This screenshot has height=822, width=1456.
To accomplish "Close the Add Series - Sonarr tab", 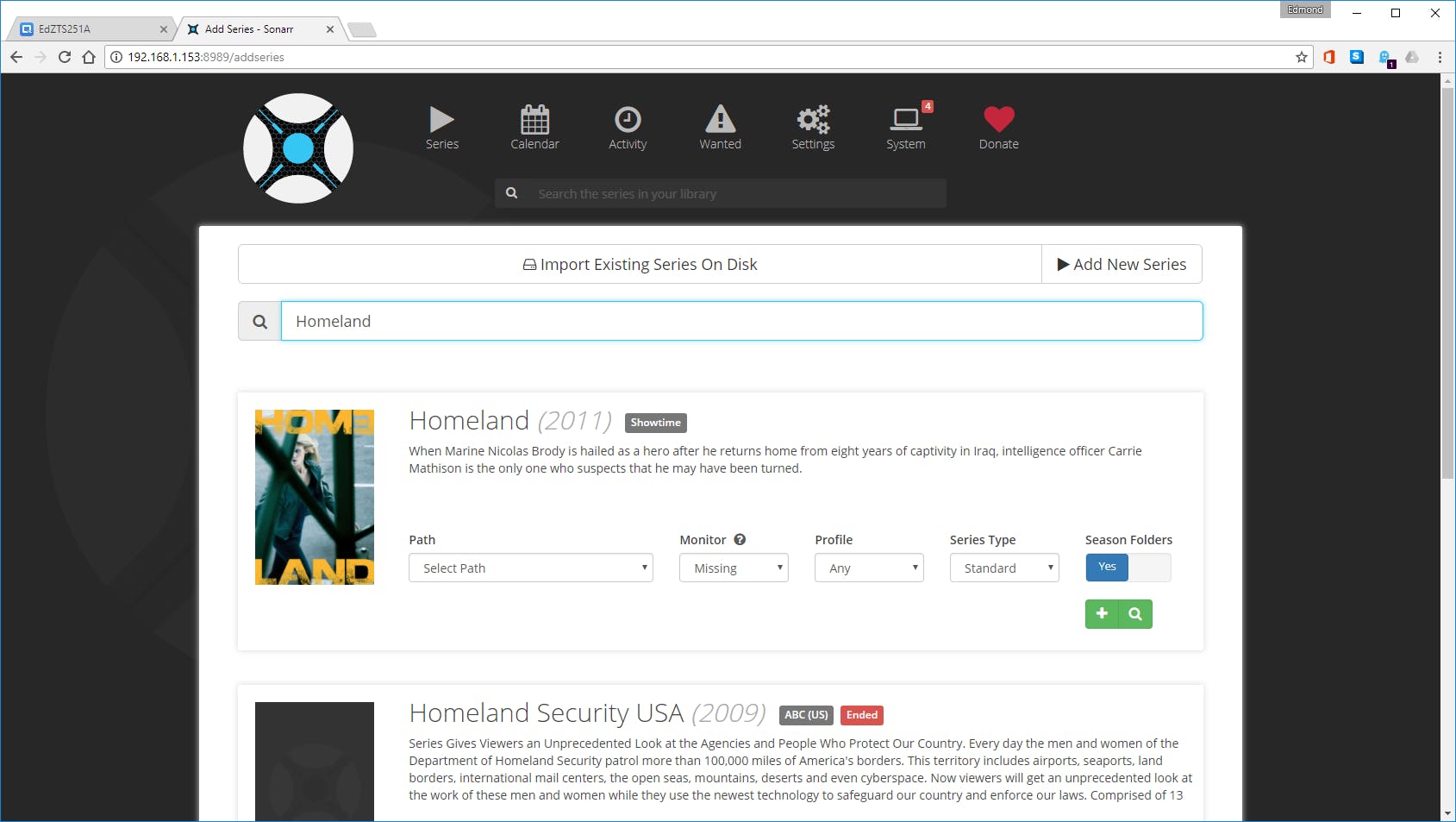I will (x=330, y=29).
